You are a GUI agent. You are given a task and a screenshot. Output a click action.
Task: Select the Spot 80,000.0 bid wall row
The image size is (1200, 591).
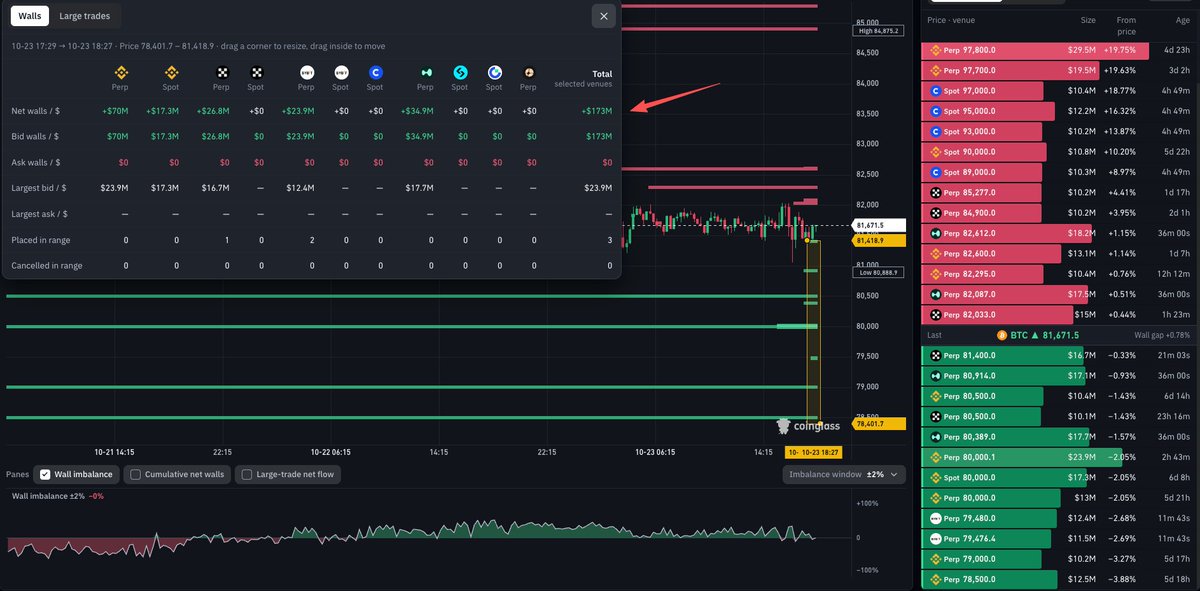pyautogui.click(x=1060, y=478)
